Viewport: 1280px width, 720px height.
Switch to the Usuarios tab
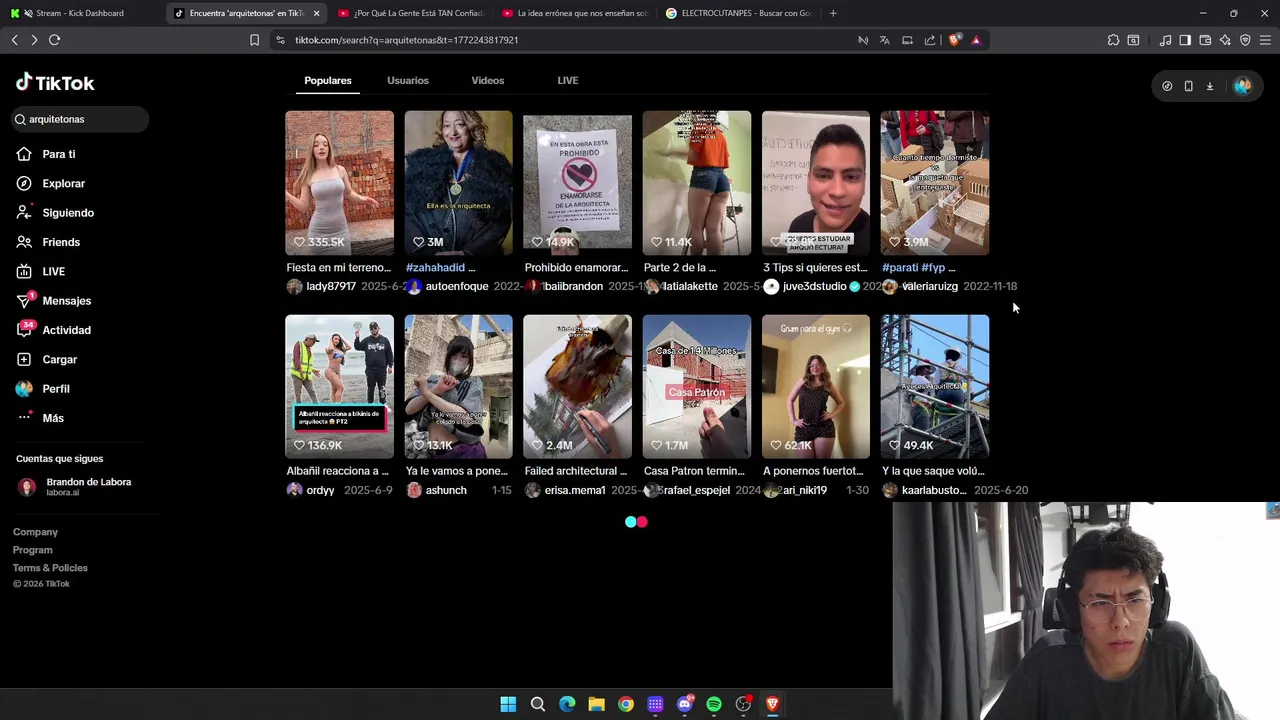408,80
